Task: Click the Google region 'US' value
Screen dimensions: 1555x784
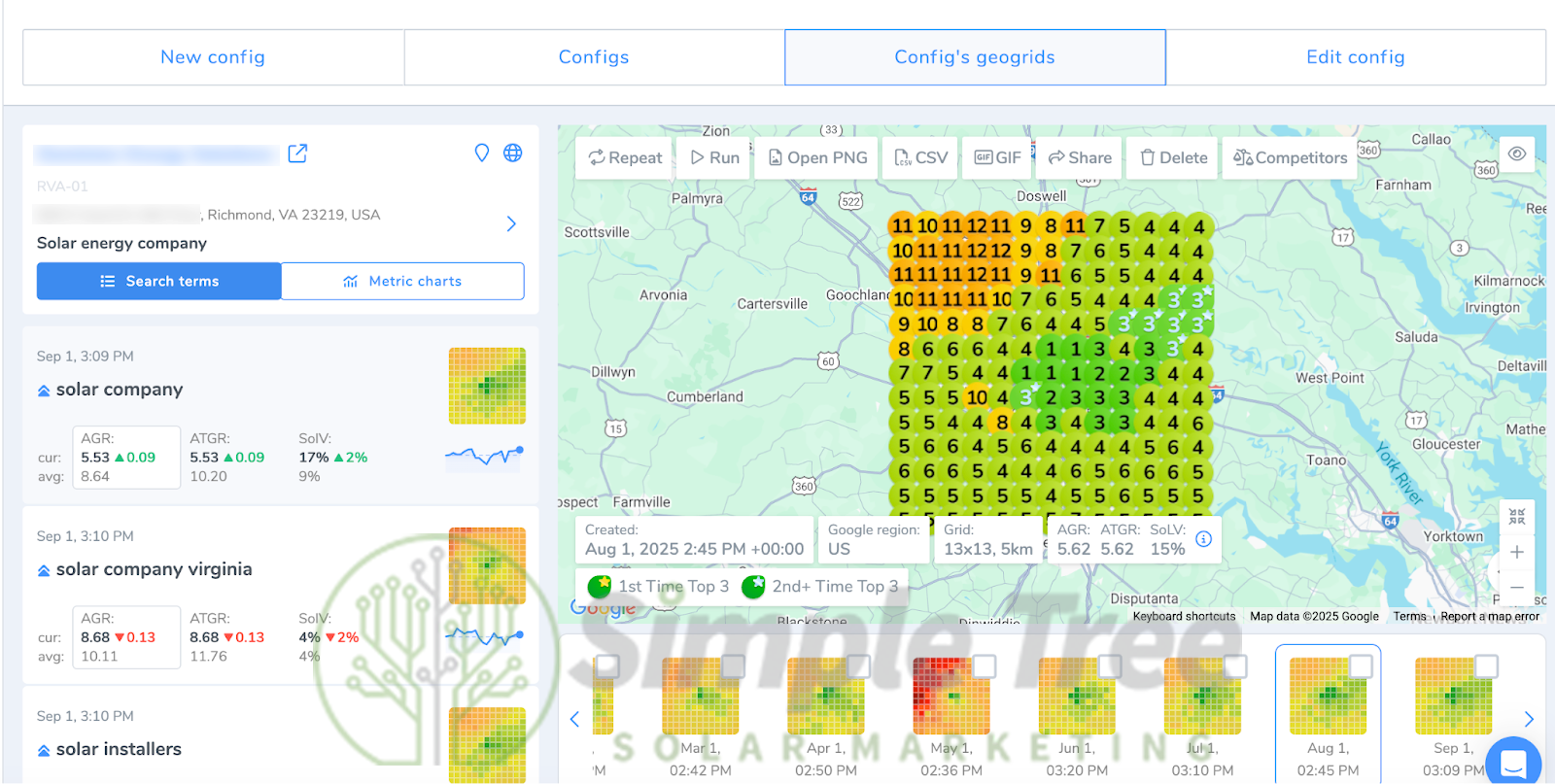Action: (x=839, y=549)
